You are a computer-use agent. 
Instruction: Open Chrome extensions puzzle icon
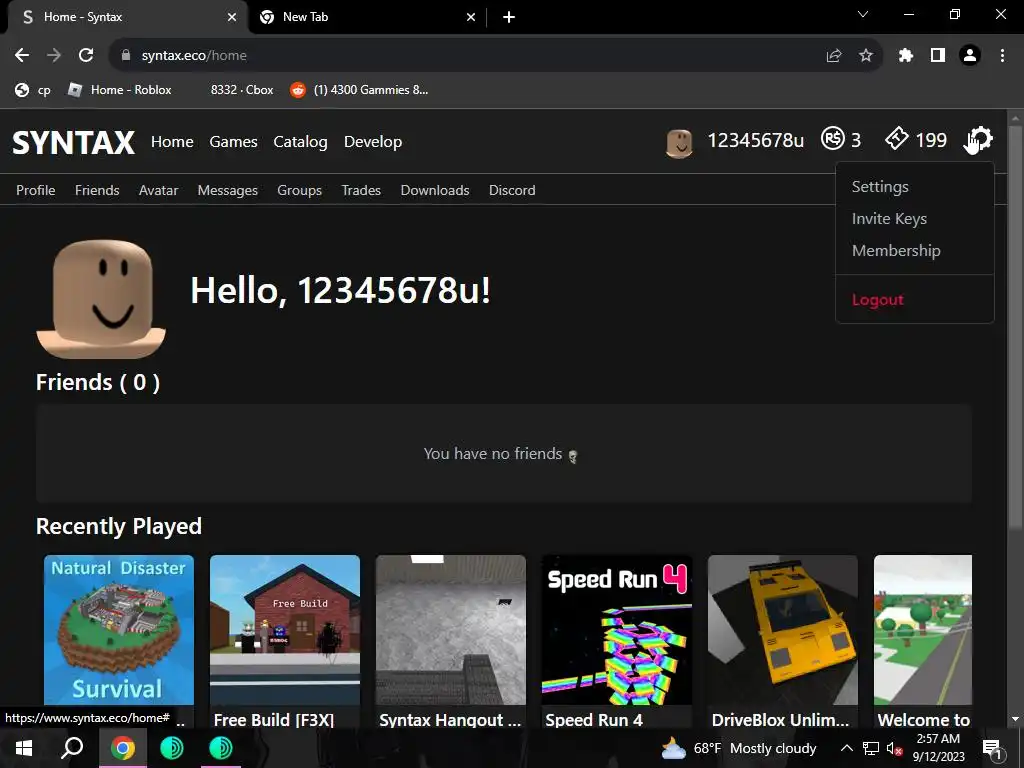tap(906, 56)
